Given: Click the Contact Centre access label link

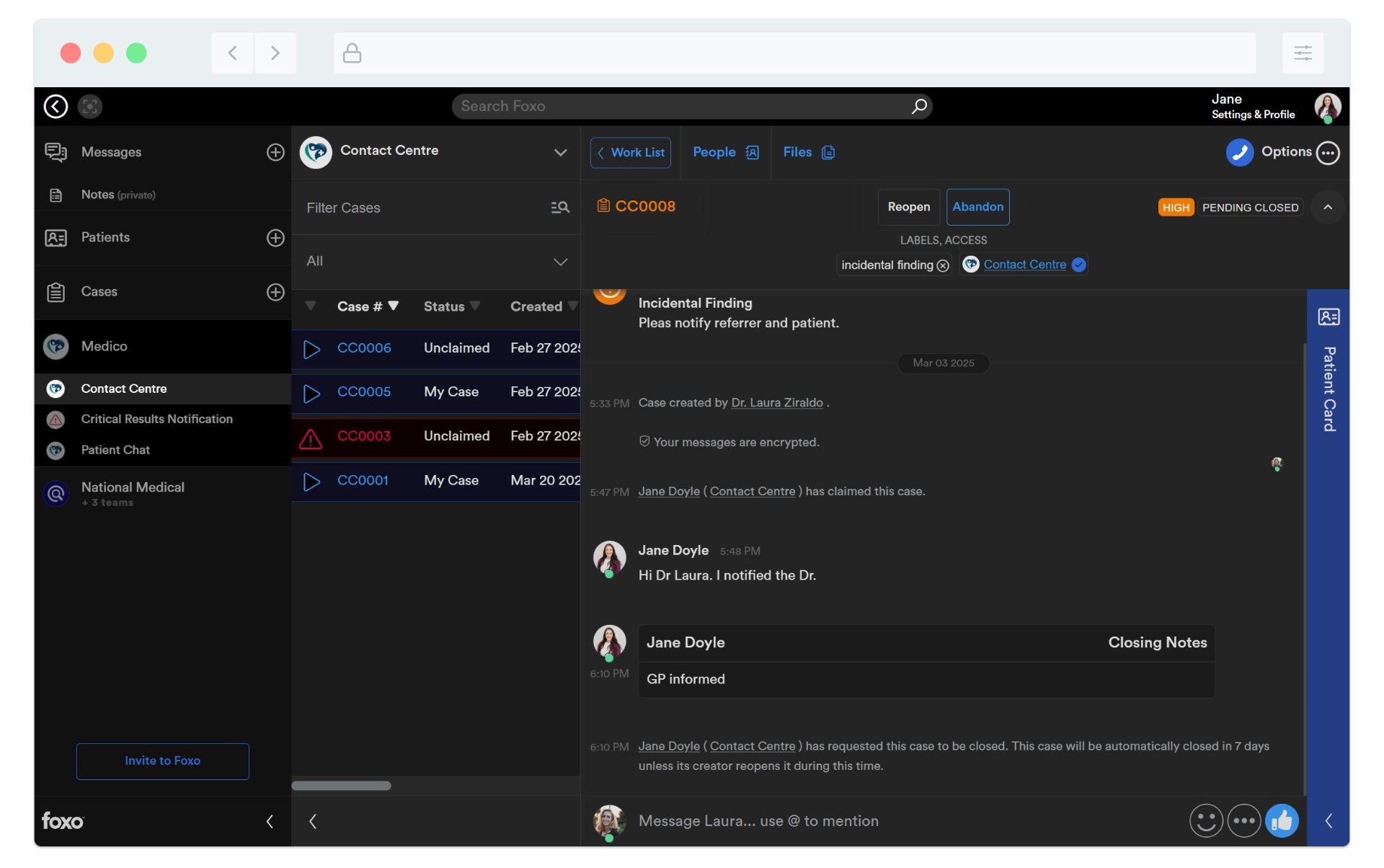Looking at the screenshot, I should tap(1024, 265).
